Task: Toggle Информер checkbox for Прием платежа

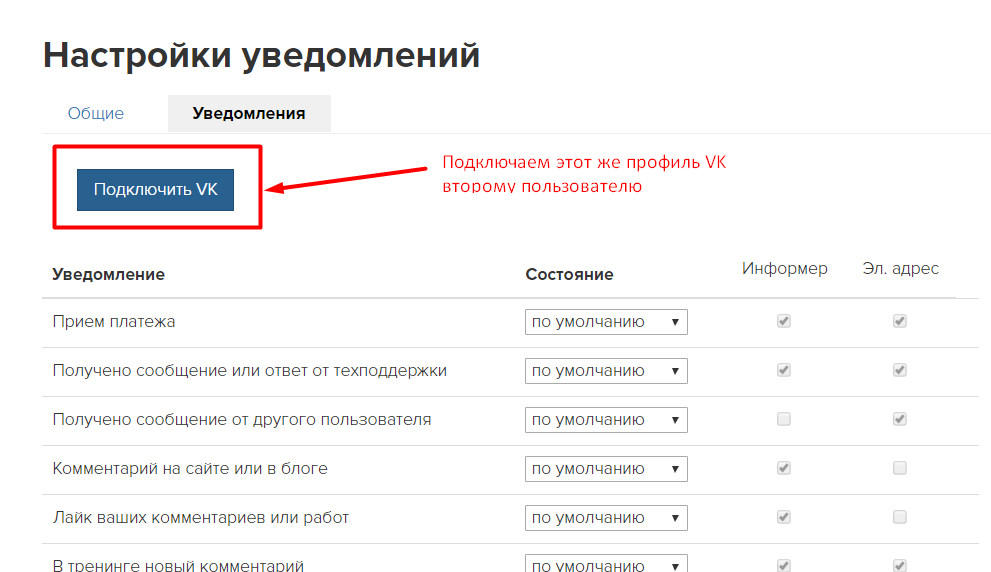Action: (784, 321)
